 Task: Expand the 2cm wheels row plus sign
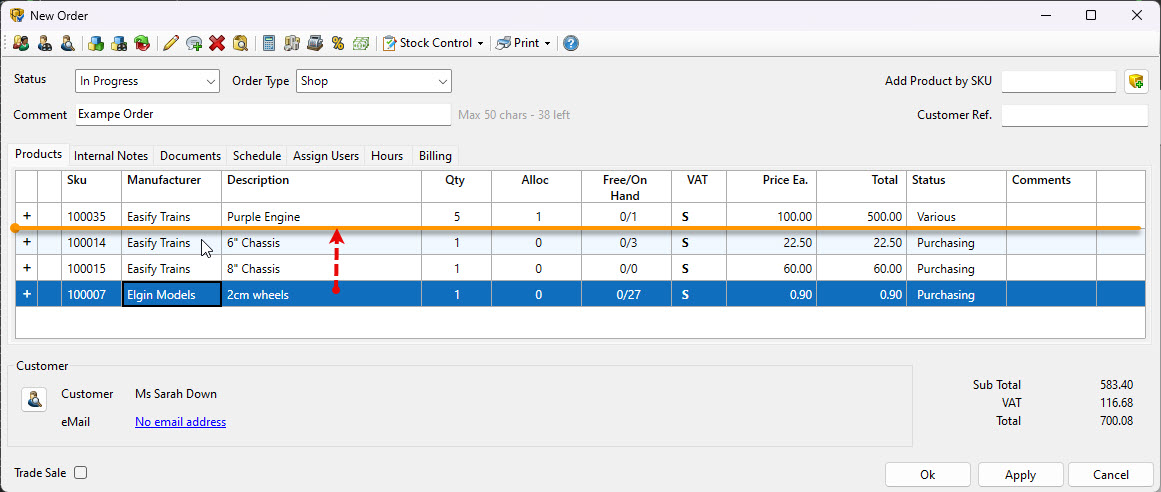point(27,295)
